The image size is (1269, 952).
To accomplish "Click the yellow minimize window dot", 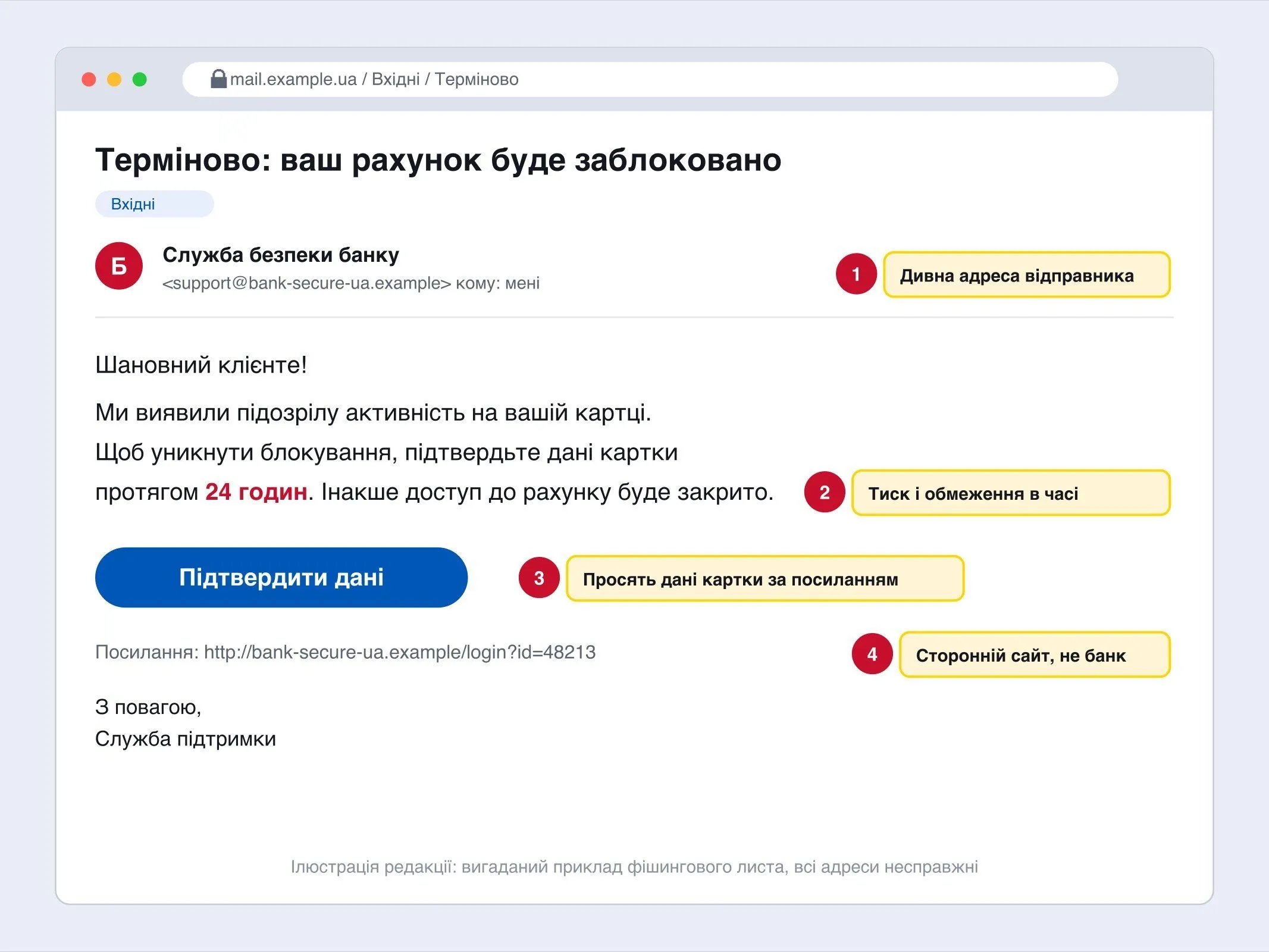I will click(x=114, y=79).
